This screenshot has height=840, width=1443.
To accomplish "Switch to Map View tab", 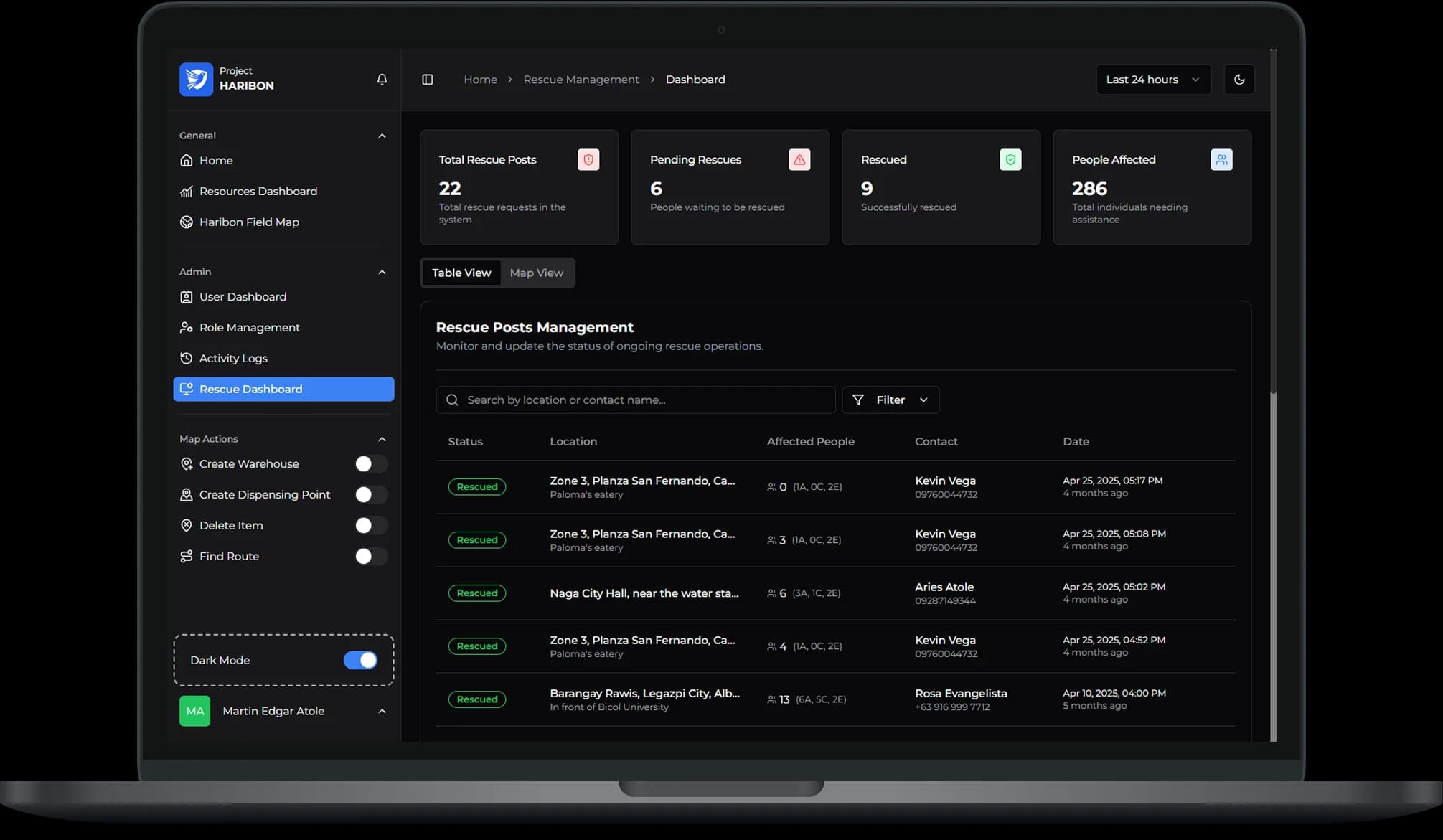I will (536, 273).
